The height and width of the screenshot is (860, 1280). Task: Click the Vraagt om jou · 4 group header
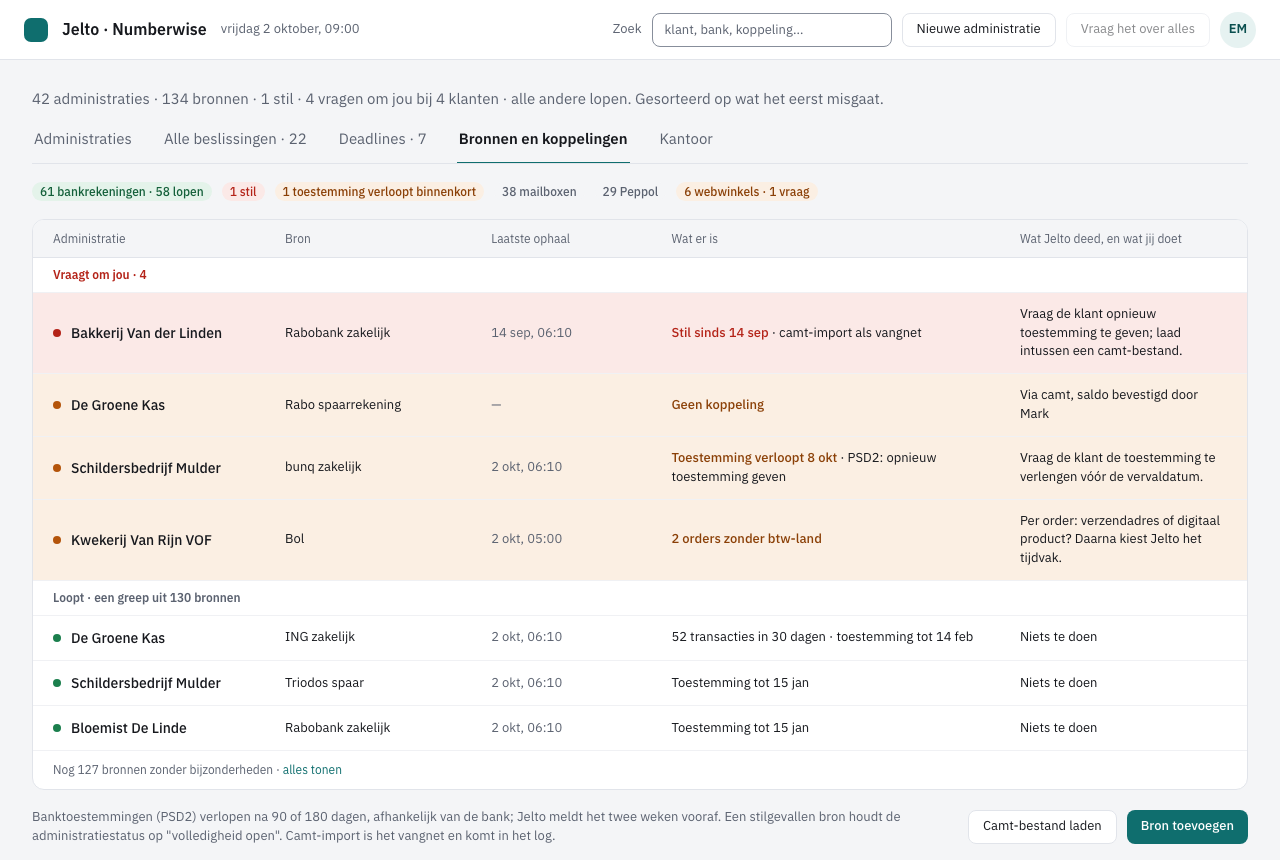[100, 275]
